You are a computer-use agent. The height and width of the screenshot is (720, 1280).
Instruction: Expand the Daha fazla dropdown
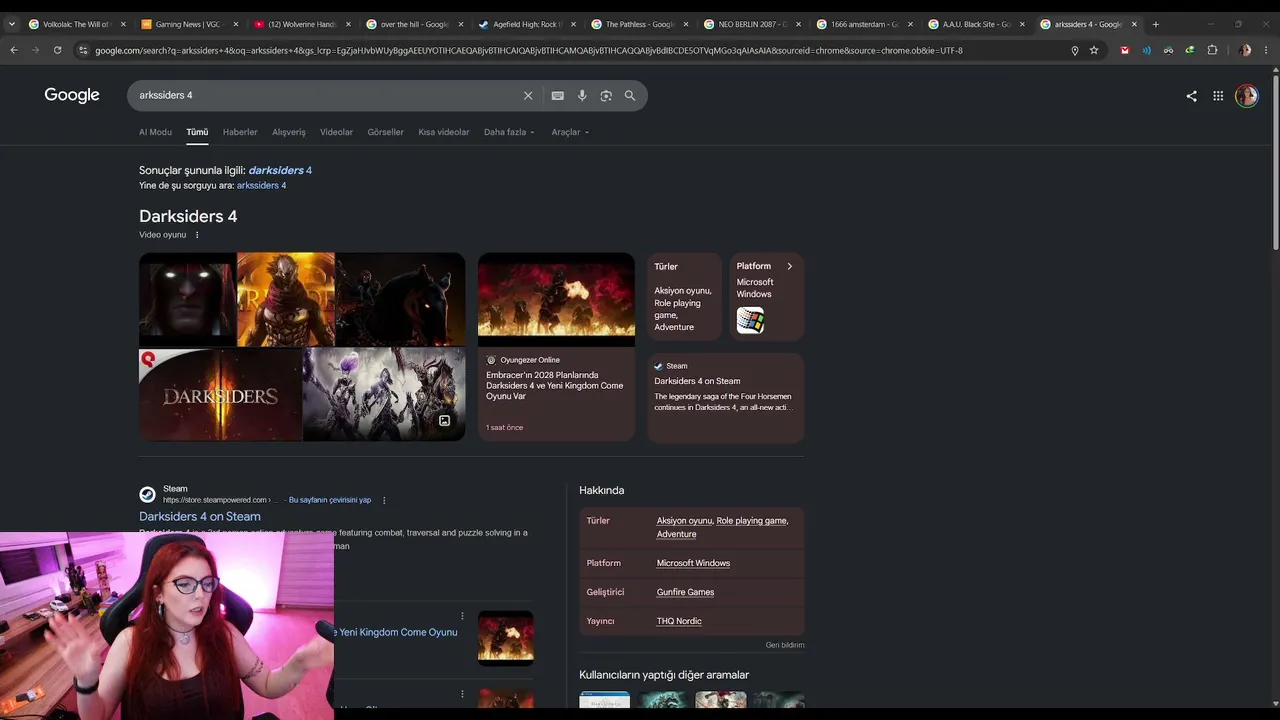point(509,132)
